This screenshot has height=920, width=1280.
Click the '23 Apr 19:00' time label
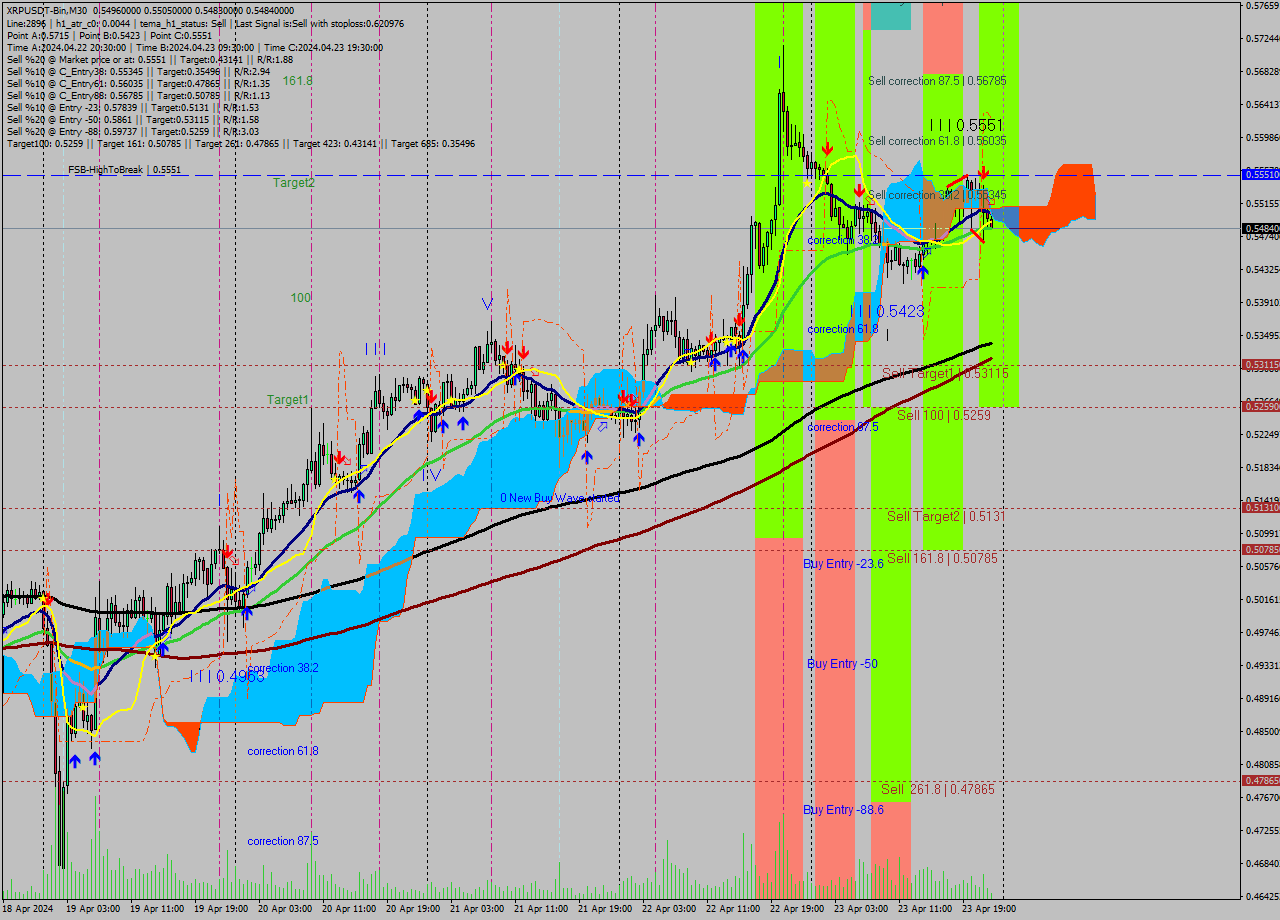(x=988, y=910)
